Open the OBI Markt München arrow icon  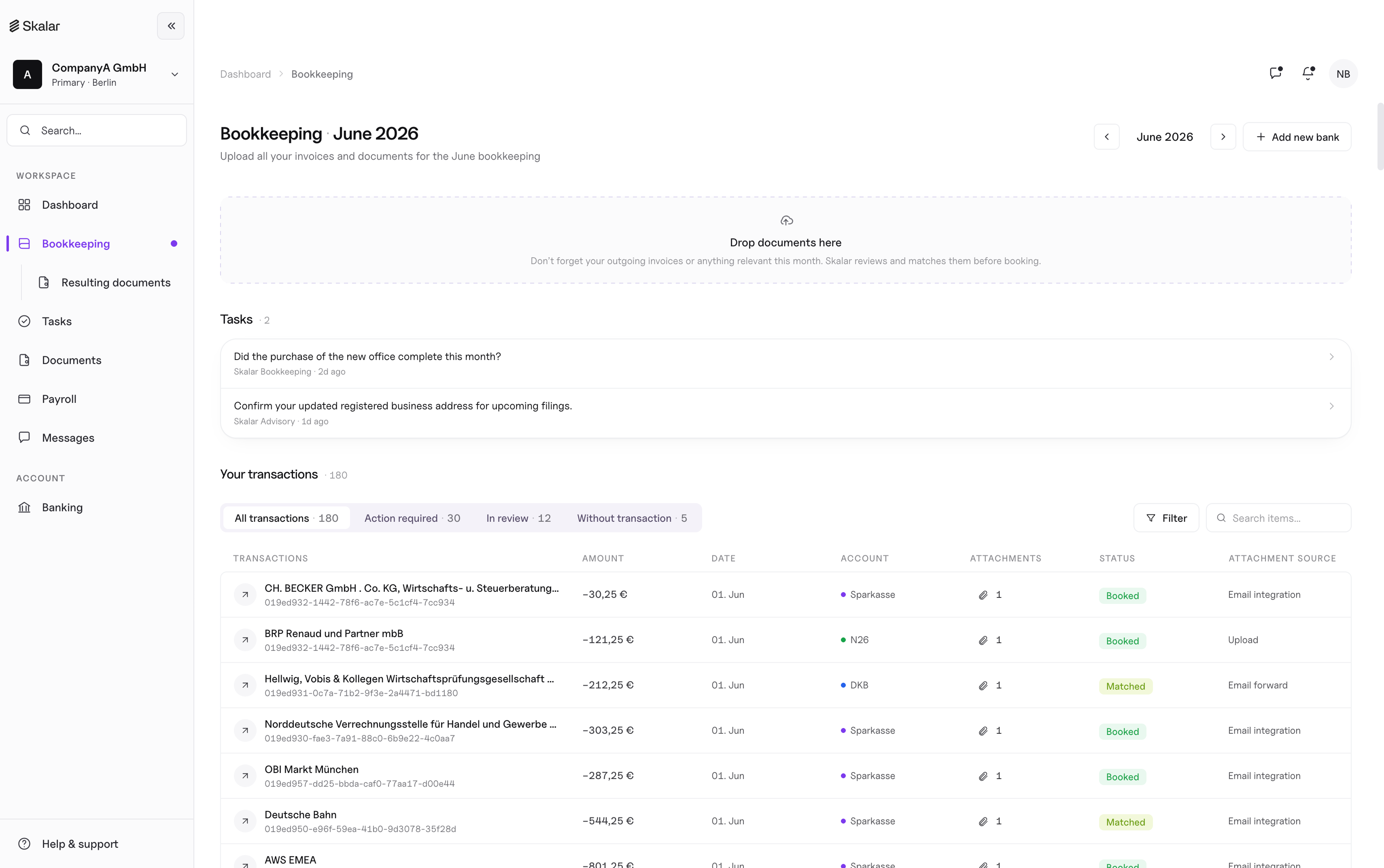point(245,775)
